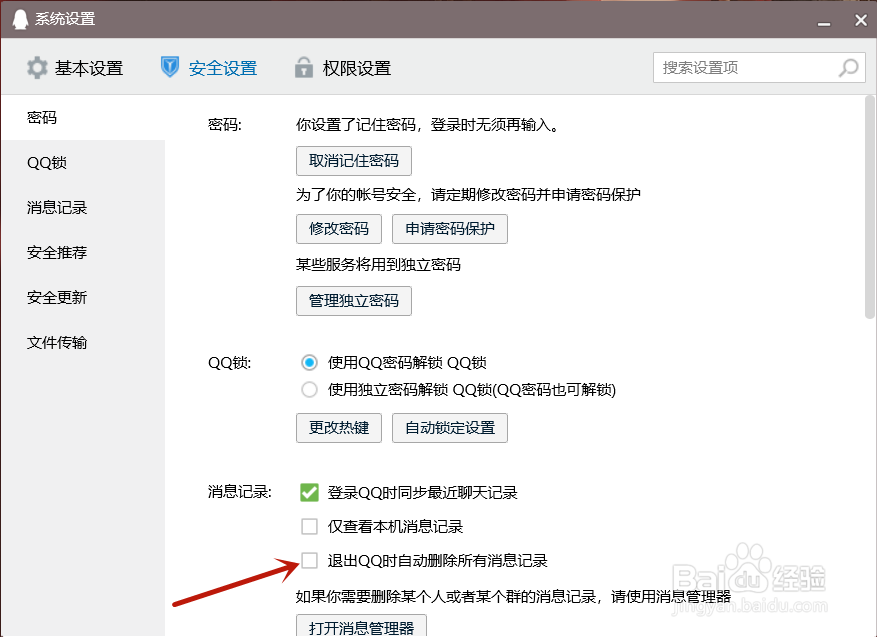Uncheck 登录QQ时同步最近聊天记录

pyautogui.click(x=310, y=492)
